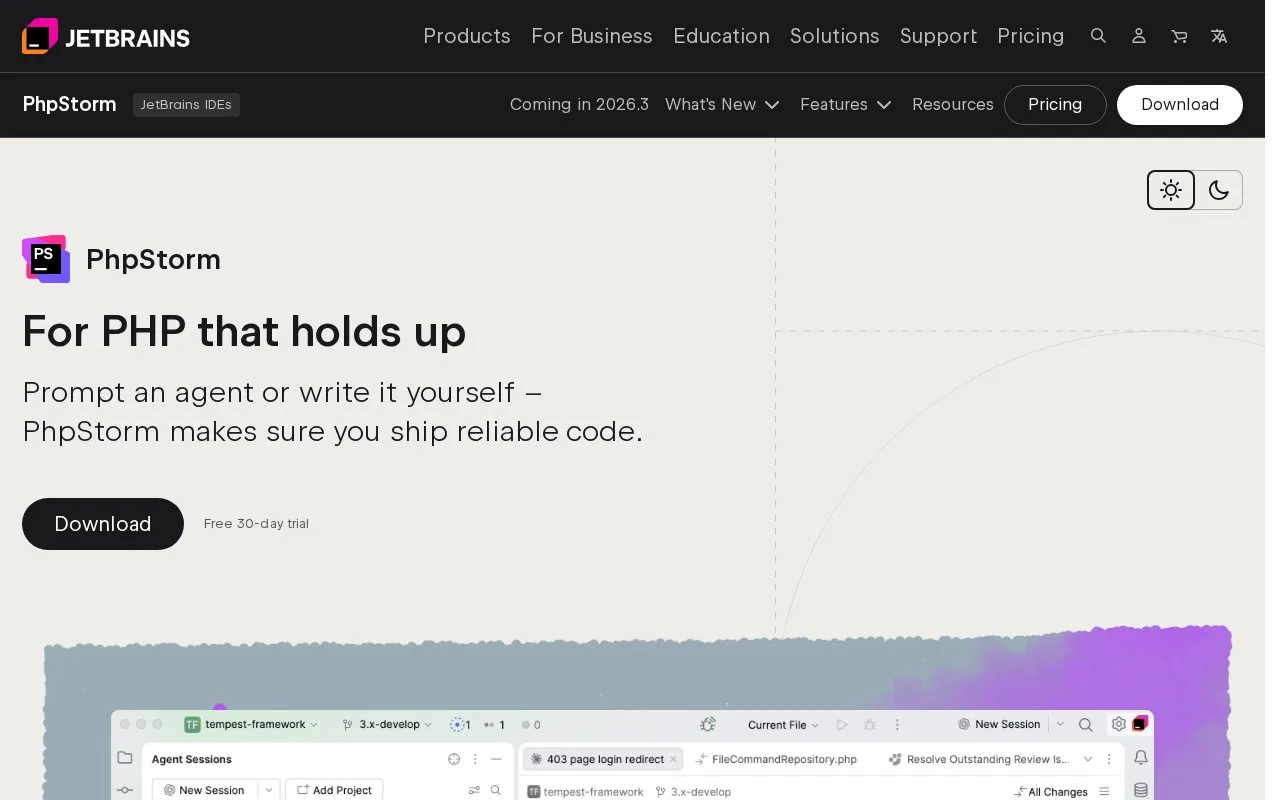Screen dimensions: 1280x800
Task: Click the ladybug icon in IDE toolbar
Action: [x=708, y=725]
